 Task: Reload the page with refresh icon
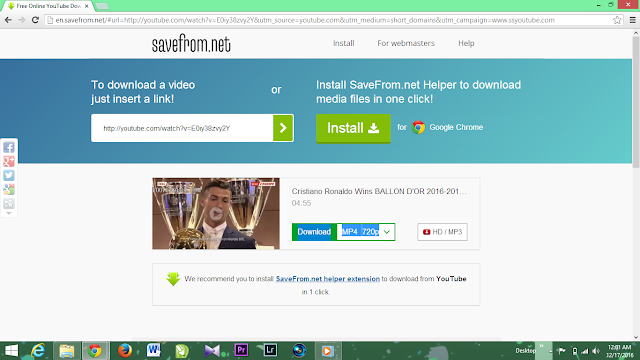click(36, 20)
